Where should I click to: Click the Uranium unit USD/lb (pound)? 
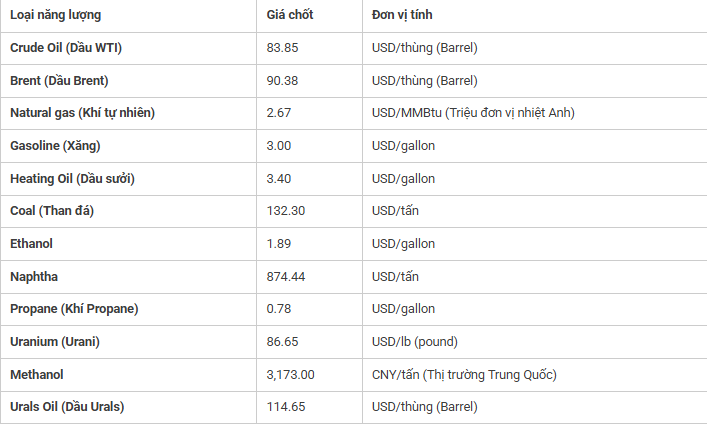(415, 342)
